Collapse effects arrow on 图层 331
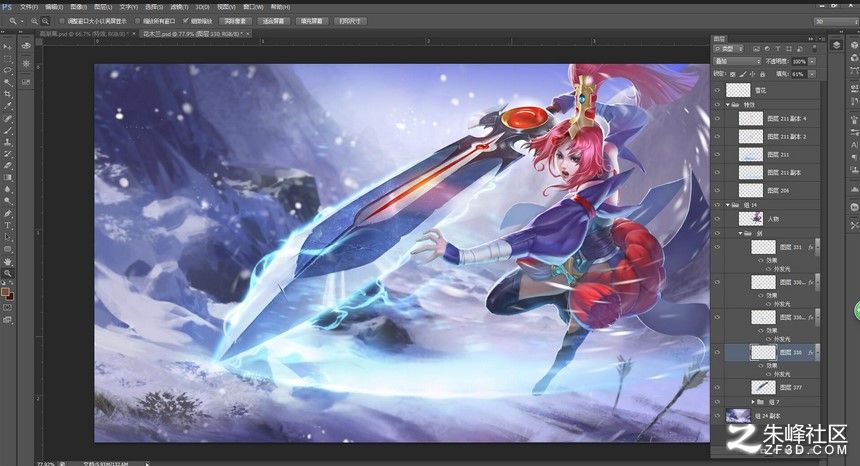The image size is (860, 466). click(817, 247)
